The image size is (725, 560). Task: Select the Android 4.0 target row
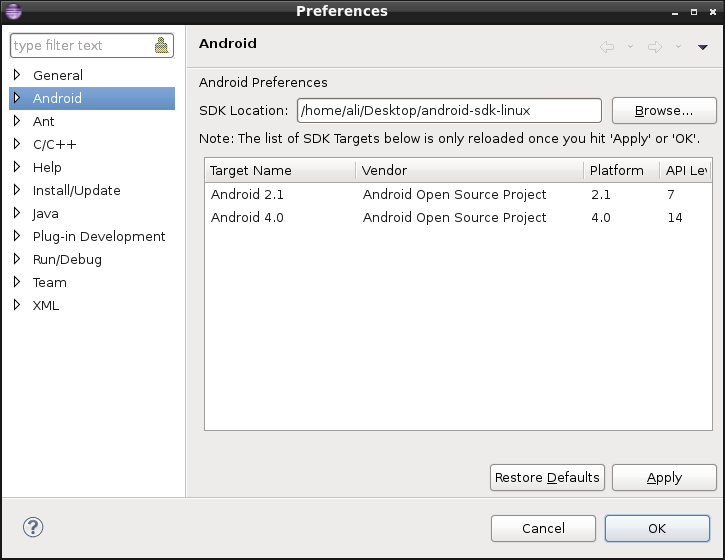click(x=458, y=217)
